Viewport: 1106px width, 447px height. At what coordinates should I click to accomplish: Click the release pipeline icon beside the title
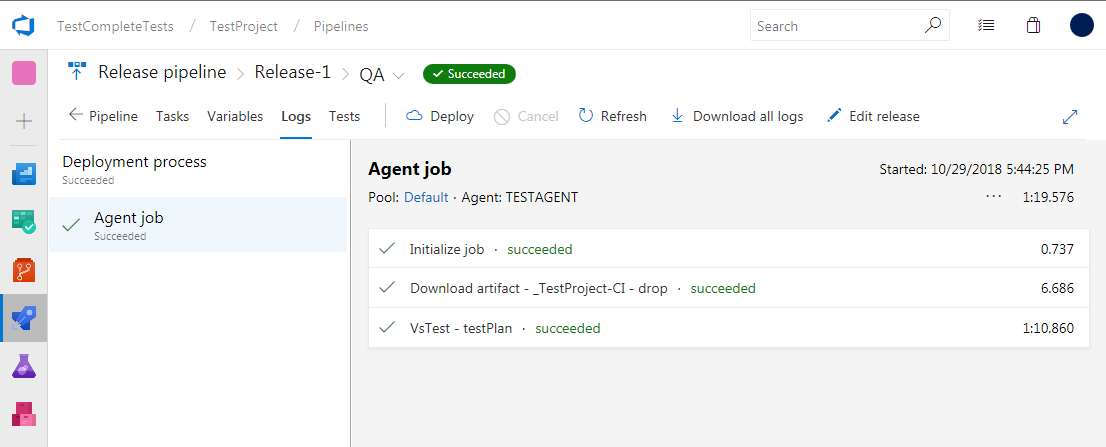76,71
